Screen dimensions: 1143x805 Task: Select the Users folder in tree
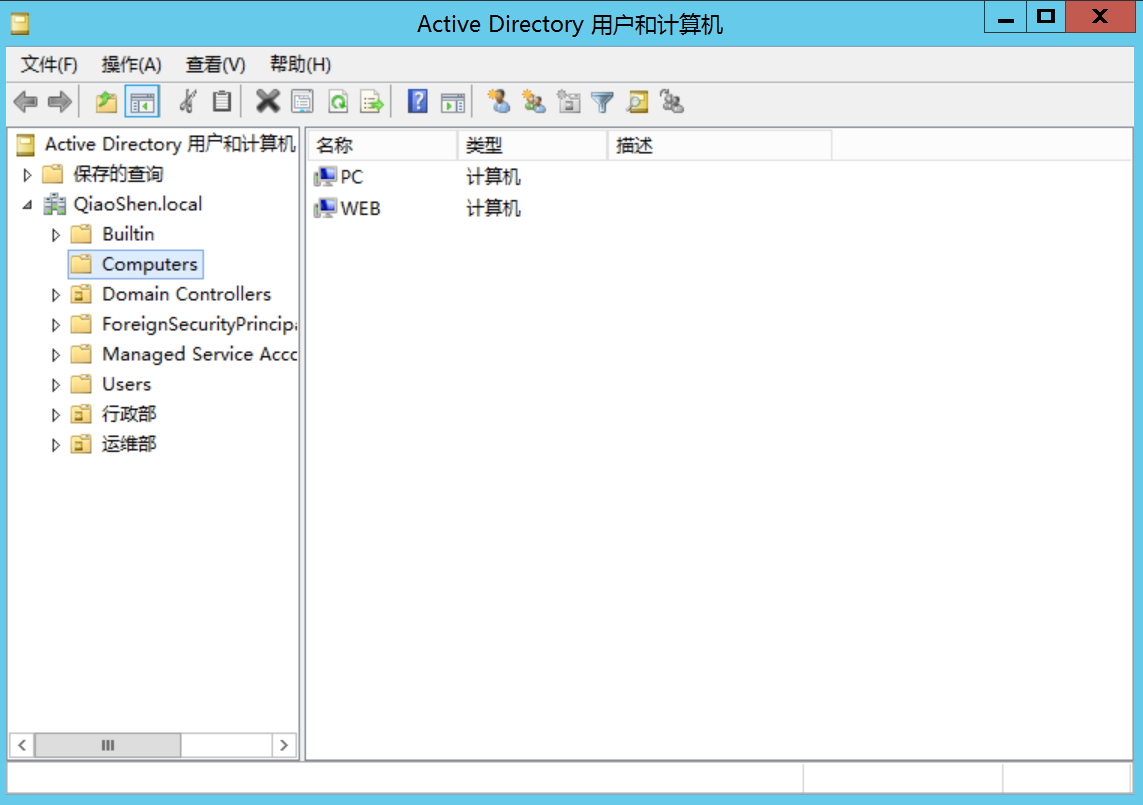tap(126, 384)
